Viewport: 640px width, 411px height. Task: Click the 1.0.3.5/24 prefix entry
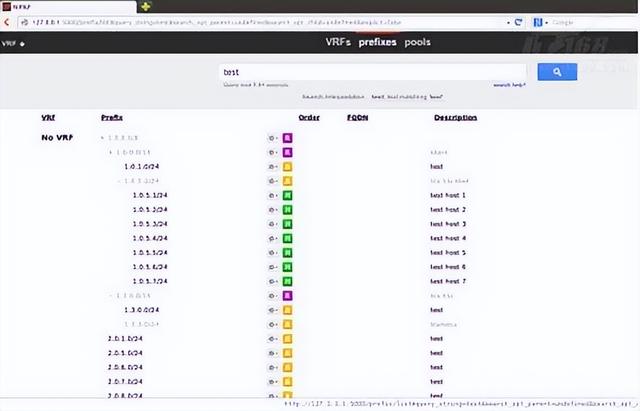pyautogui.click(x=152, y=253)
